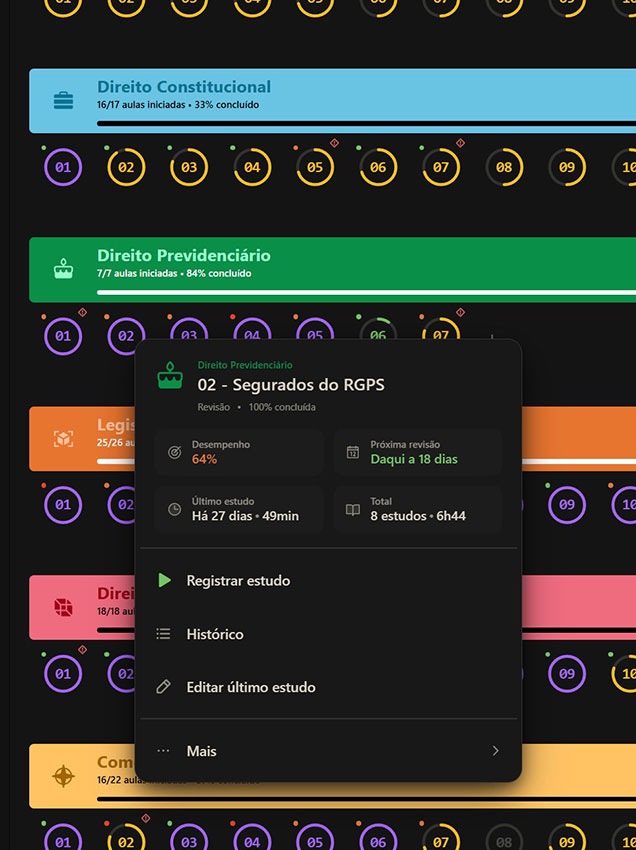
Task: Open lesson 07 circle of Direito Constitucional
Action: (441, 167)
